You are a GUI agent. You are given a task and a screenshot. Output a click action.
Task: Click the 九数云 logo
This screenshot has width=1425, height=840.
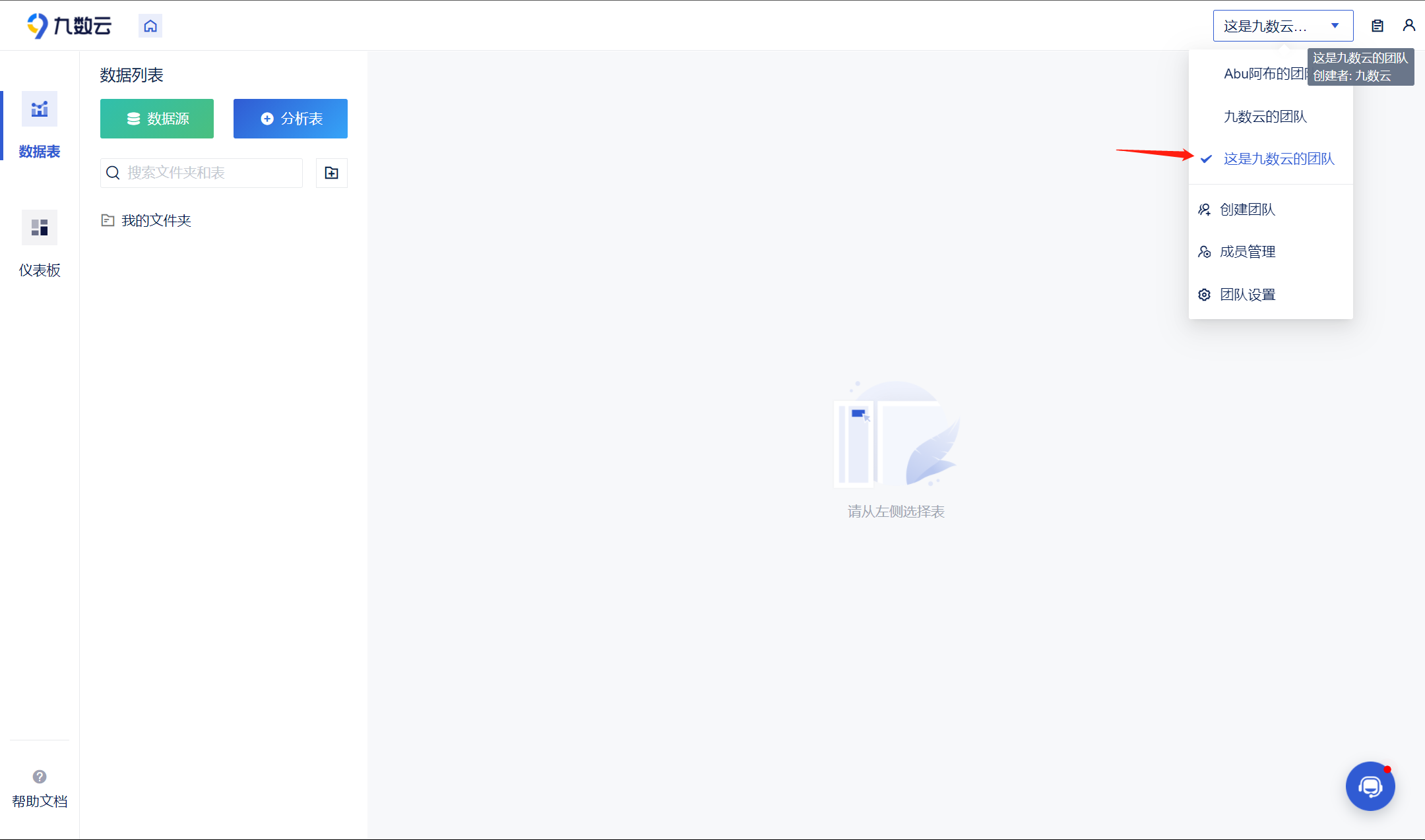pyautogui.click(x=69, y=26)
